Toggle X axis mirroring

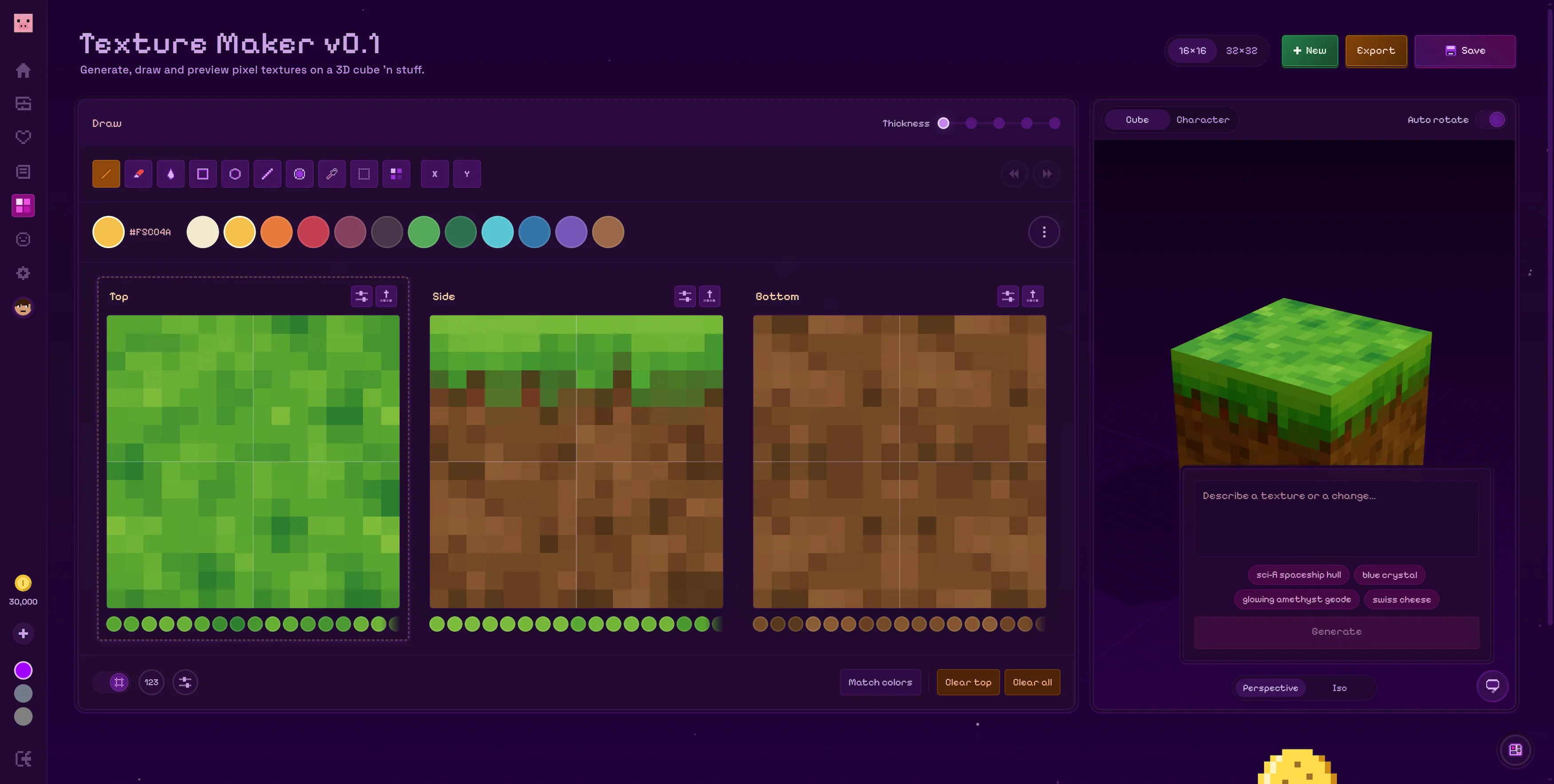click(435, 174)
